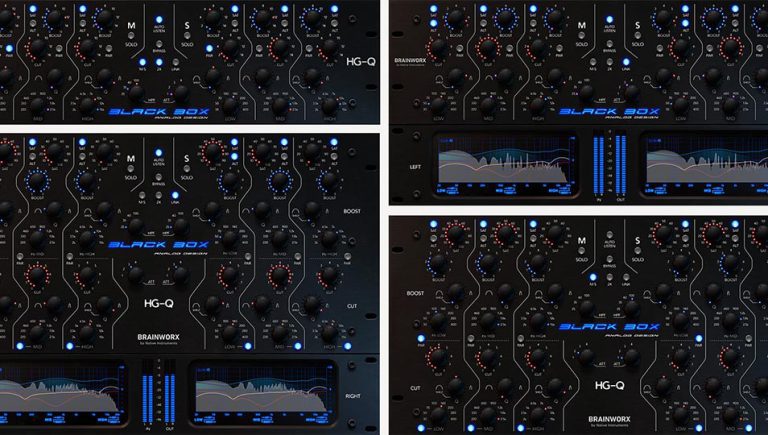Solo S channel in top-right panel
This screenshot has width=768, height=435.
click(x=637, y=36)
